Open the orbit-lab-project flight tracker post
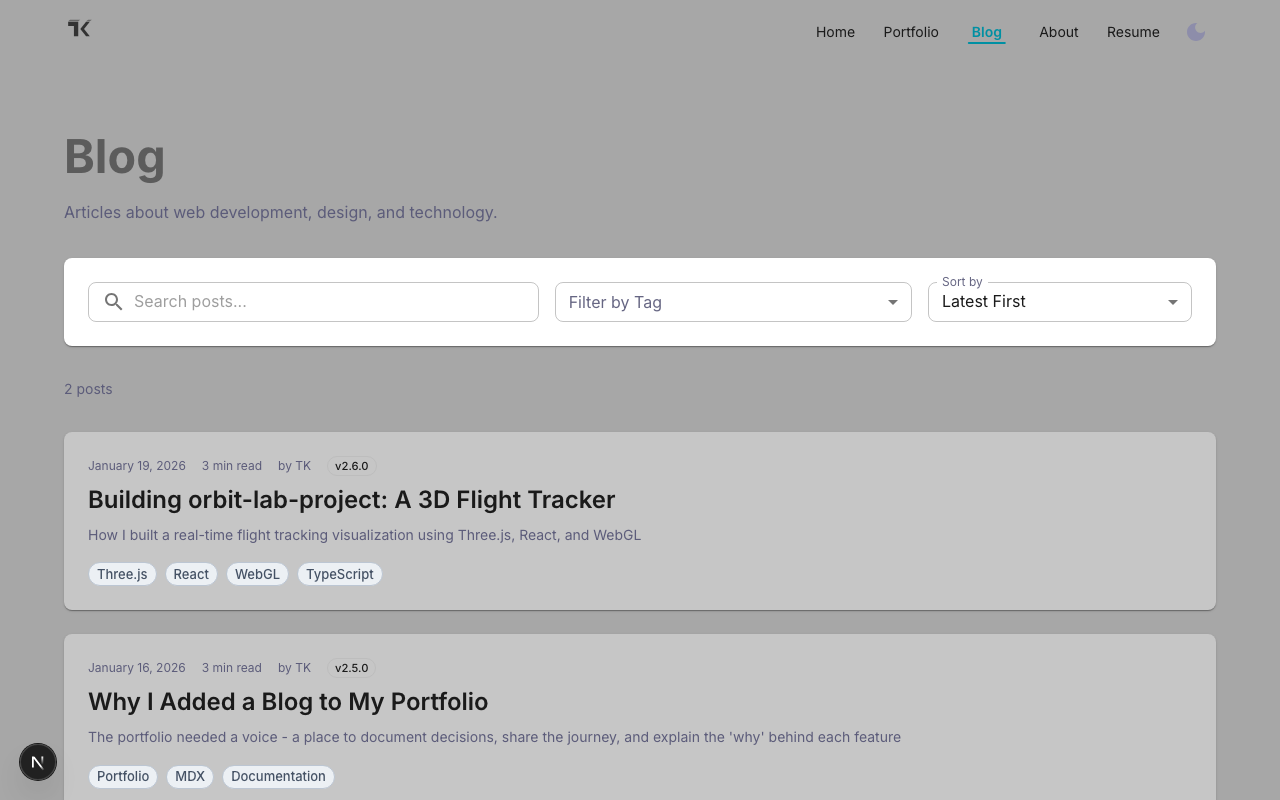Image resolution: width=1280 pixels, height=800 pixels. point(351,499)
